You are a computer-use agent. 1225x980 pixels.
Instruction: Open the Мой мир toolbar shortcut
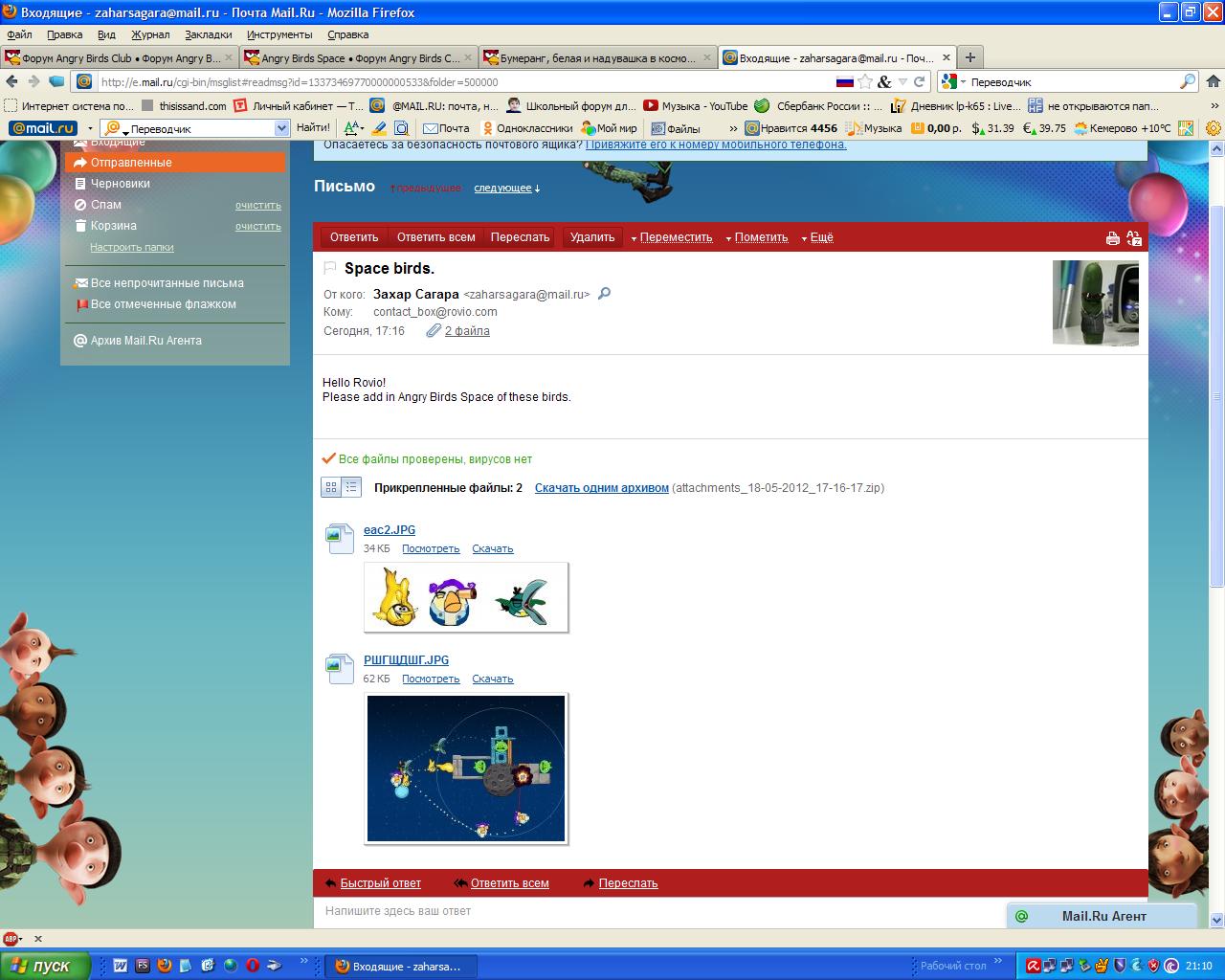click(610, 128)
